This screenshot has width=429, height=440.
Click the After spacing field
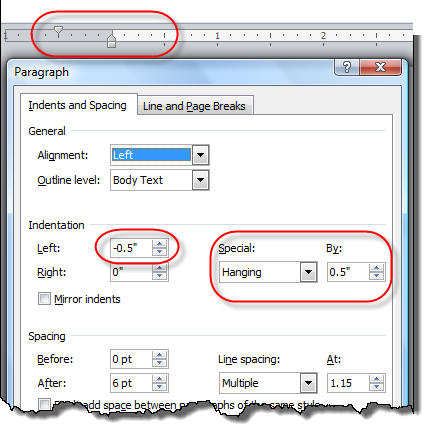[131, 383]
